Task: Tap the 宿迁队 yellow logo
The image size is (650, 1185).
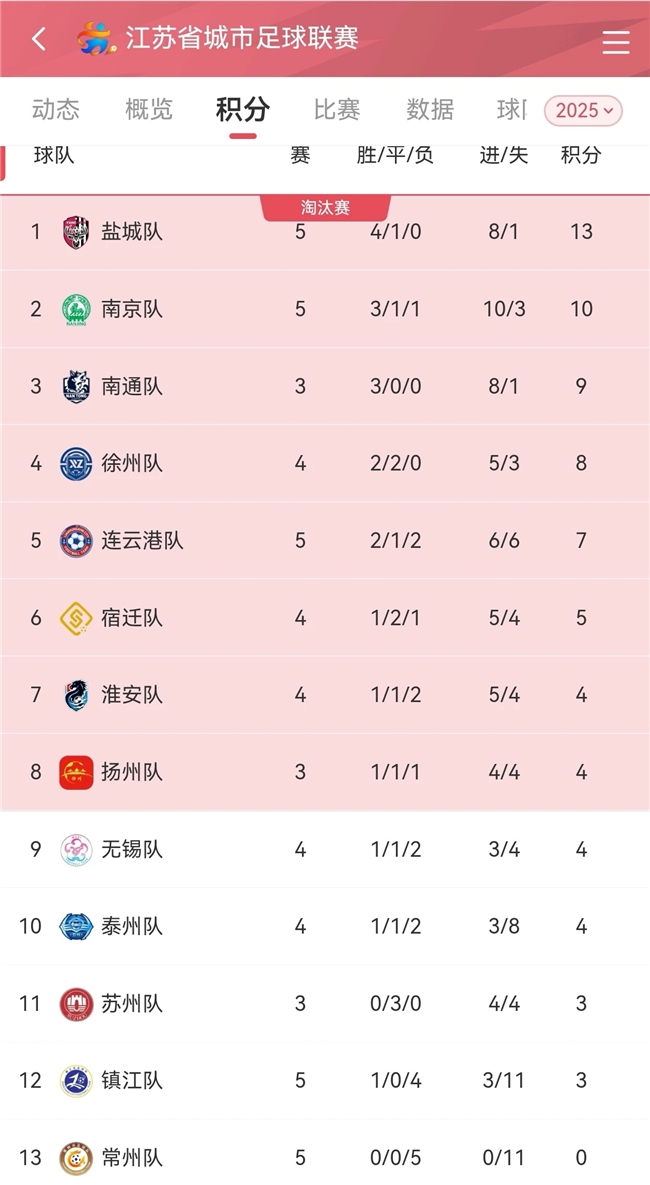Action: (76, 618)
